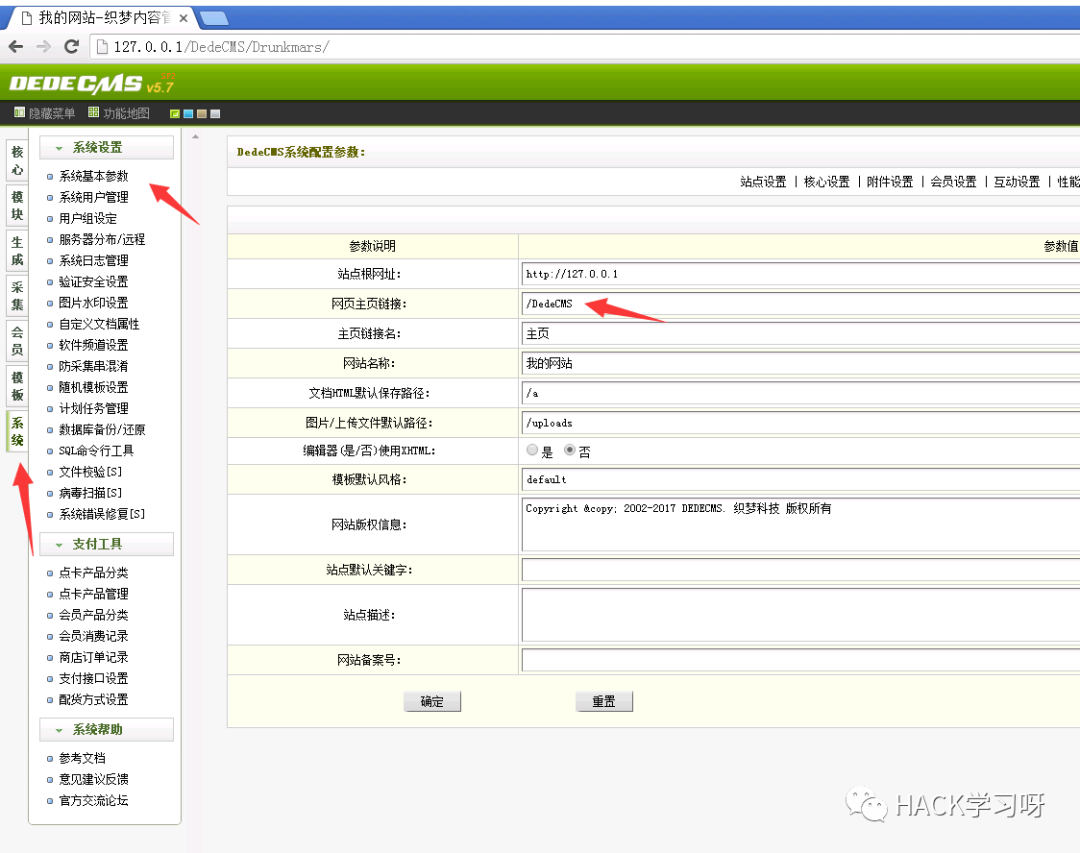Click the tan skin color square
This screenshot has height=853, width=1080.
pyautogui.click(x=202, y=114)
